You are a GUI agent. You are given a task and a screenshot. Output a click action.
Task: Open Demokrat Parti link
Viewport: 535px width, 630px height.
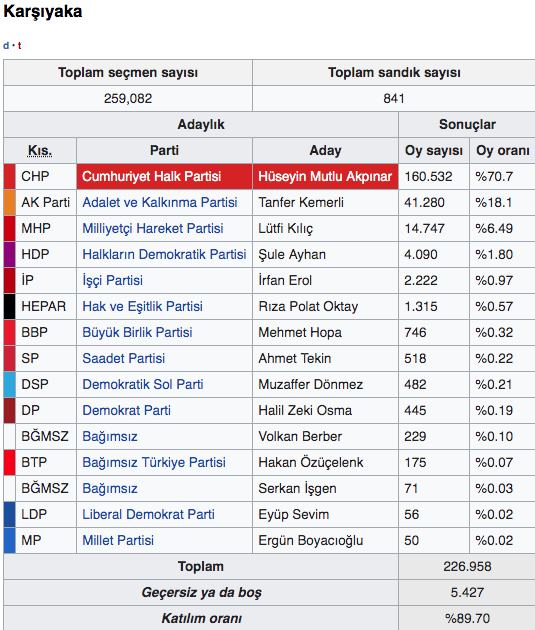tap(127, 410)
